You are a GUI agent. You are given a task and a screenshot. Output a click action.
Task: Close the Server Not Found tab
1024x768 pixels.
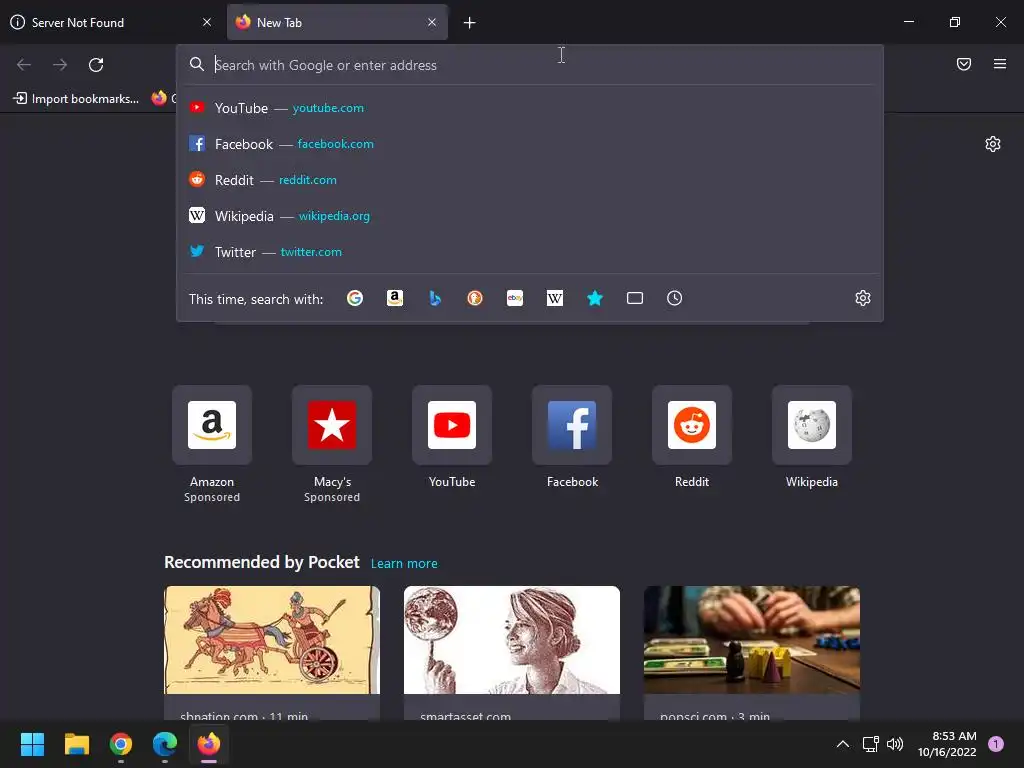207,22
